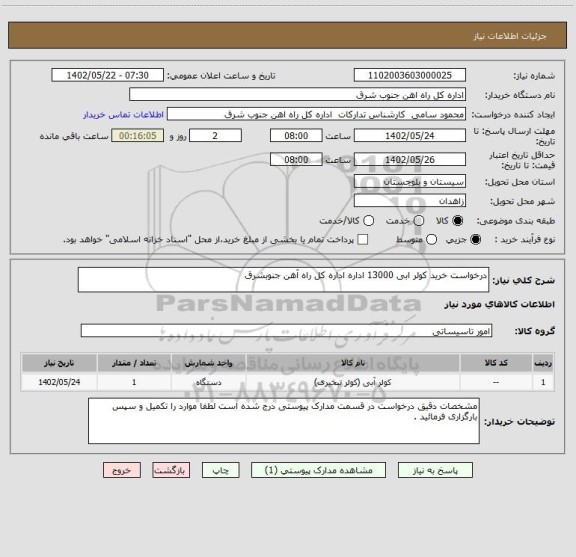The image size is (576, 557).
Task: Click the province field سیستان و بلوچستان
Action: [410, 182]
